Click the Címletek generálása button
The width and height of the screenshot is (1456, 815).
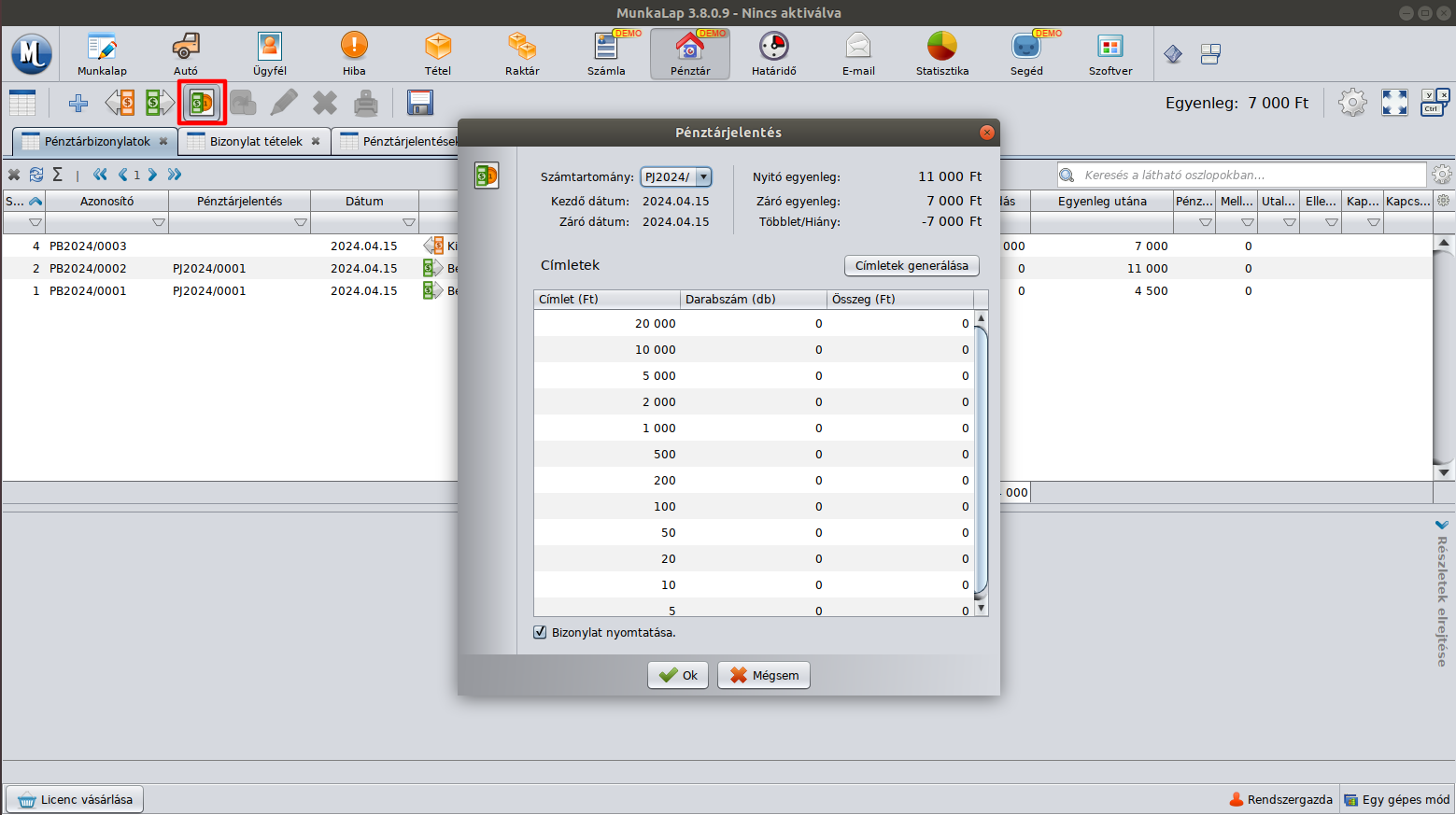[x=912, y=266]
